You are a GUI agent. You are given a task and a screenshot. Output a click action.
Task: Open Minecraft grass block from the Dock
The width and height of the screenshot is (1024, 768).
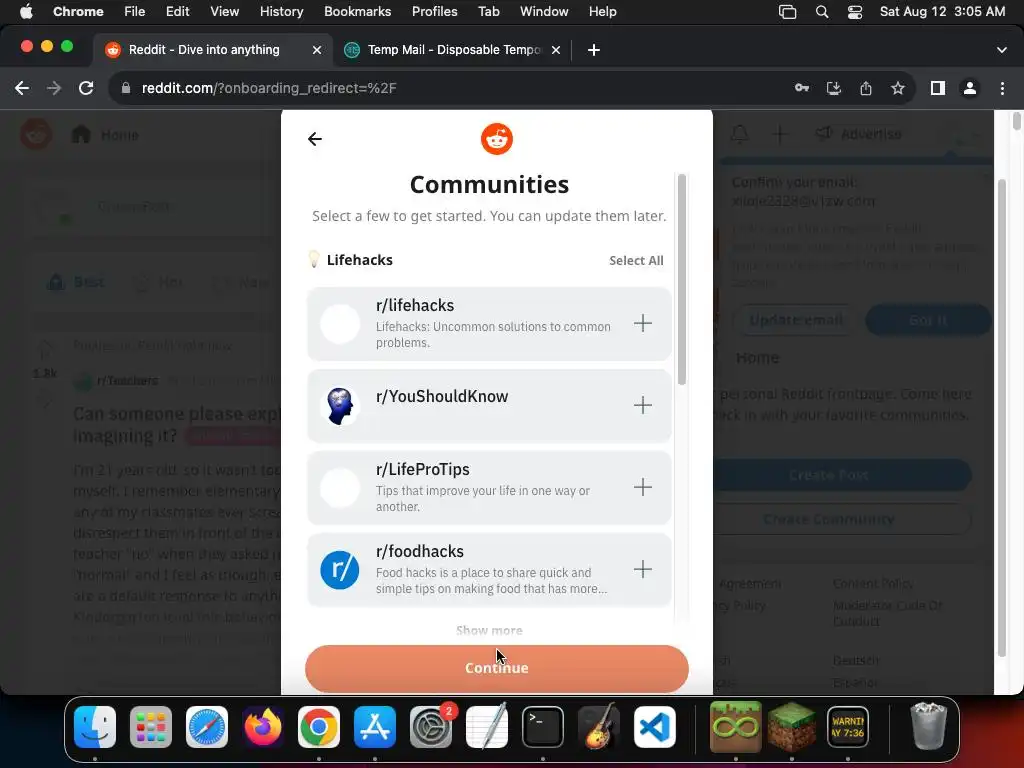click(x=792, y=727)
